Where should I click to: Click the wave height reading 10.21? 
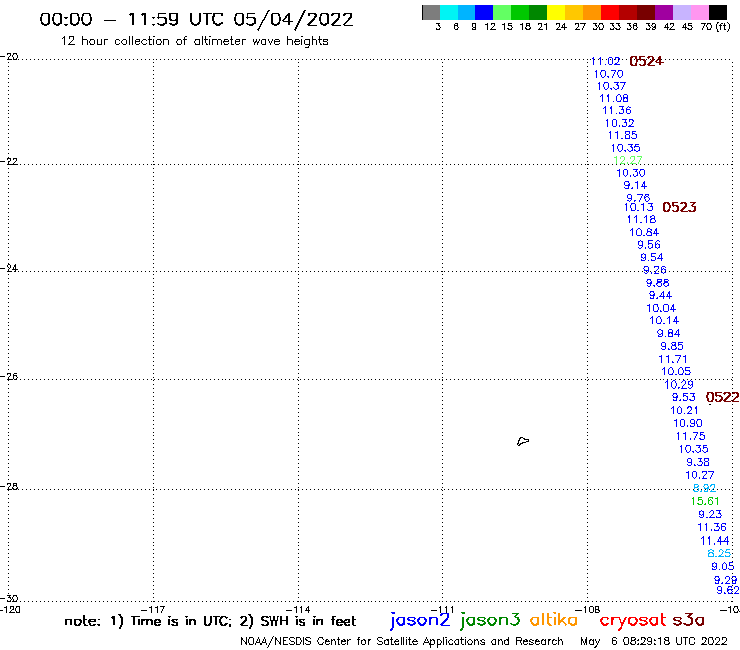pyautogui.click(x=684, y=411)
